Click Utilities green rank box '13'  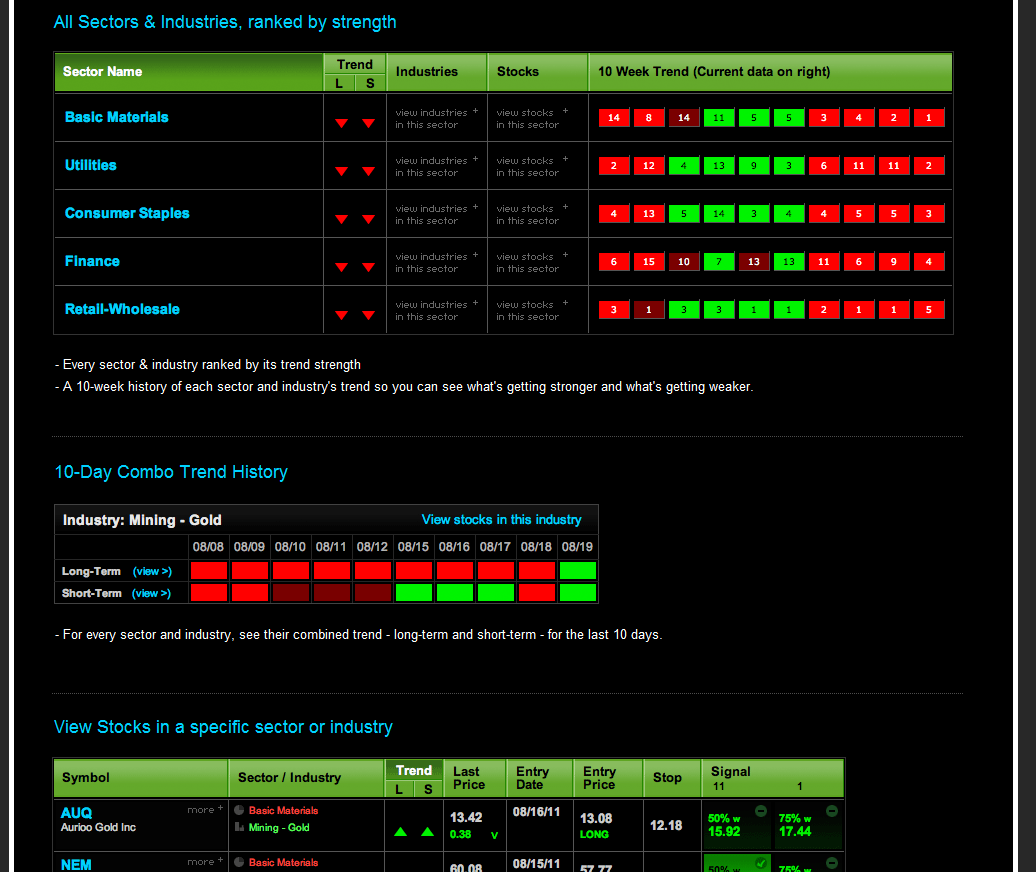click(719, 166)
